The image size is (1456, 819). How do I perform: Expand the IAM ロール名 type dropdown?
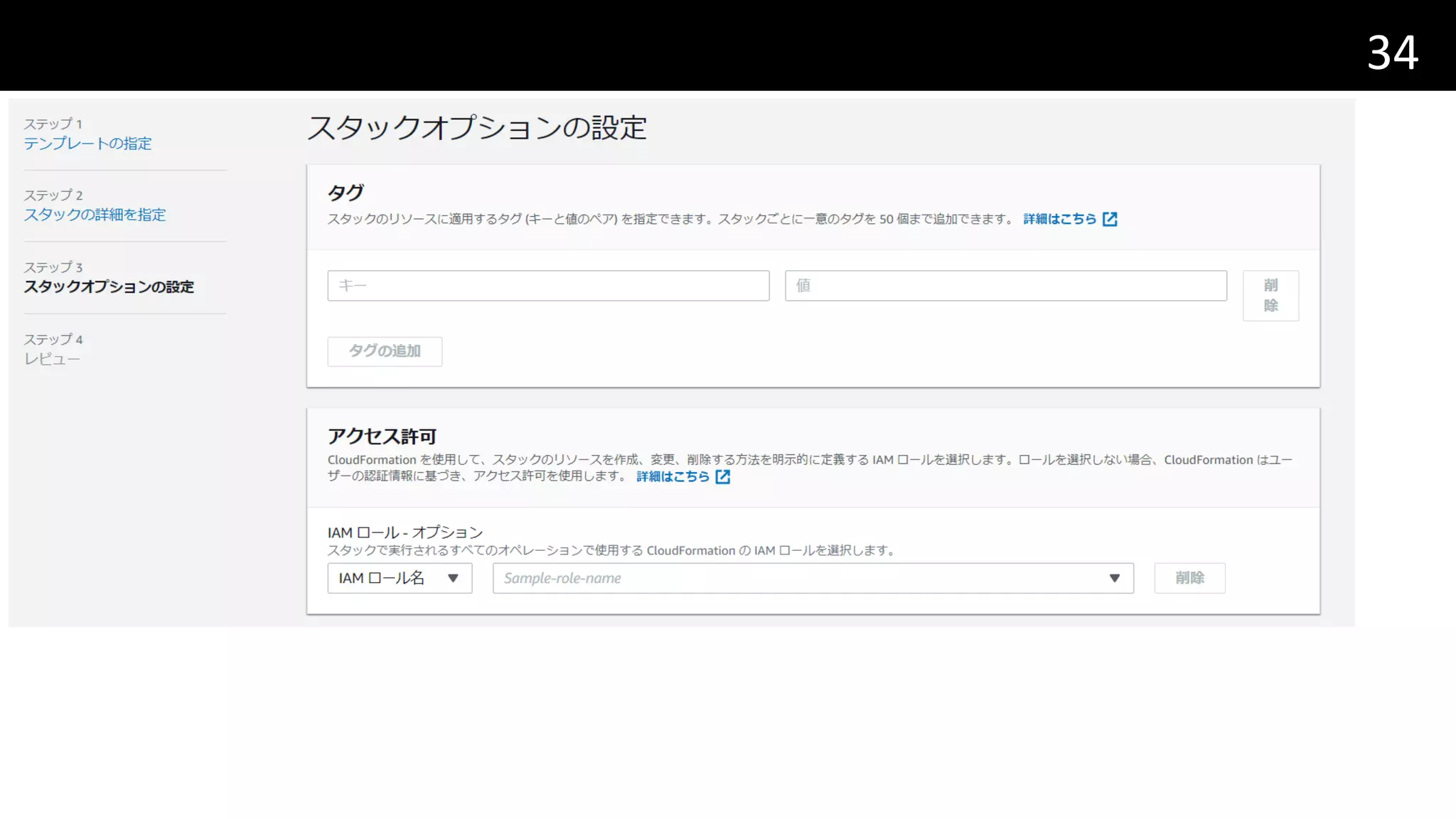tap(400, 578)
